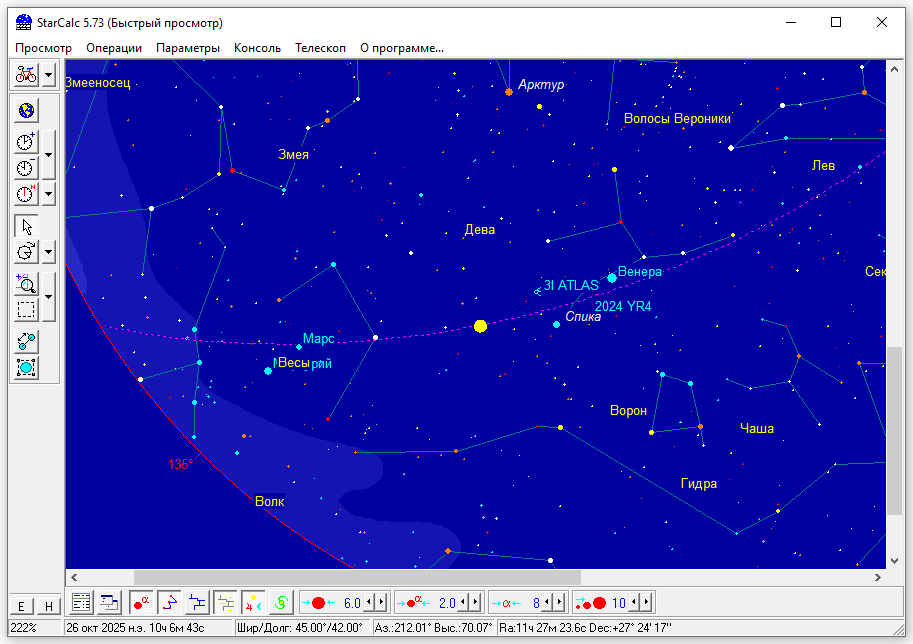This screenshot has width=913, height=644.
Task: Open the Телескоп menu
Action: [x=320, y=47]
